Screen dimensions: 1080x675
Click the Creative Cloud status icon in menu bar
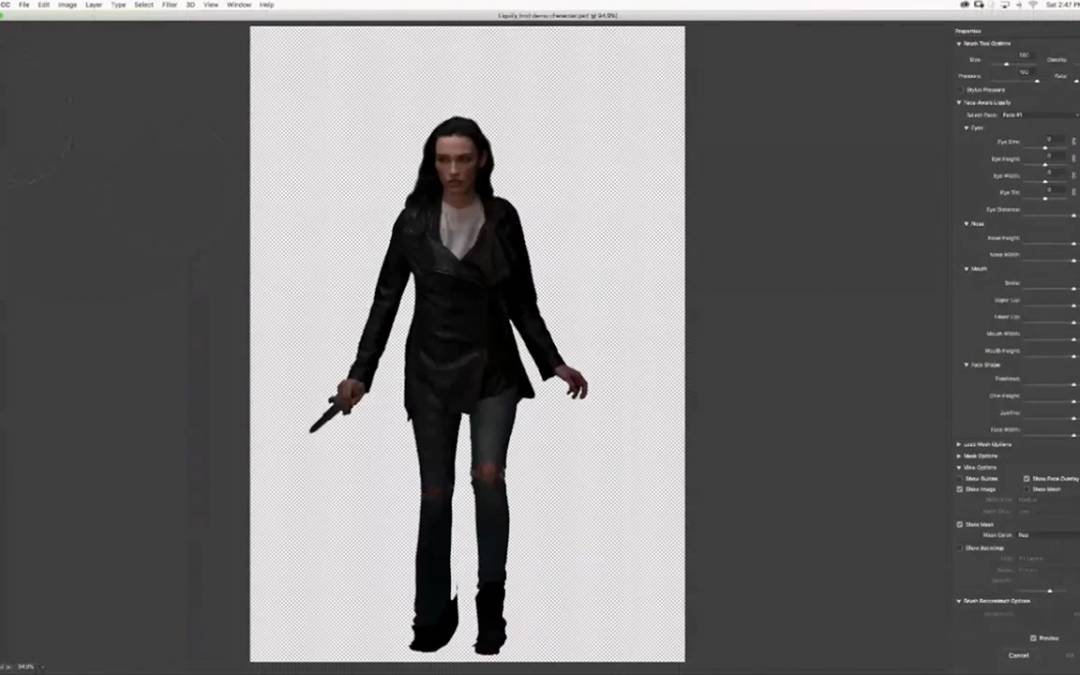coord(965,5)
